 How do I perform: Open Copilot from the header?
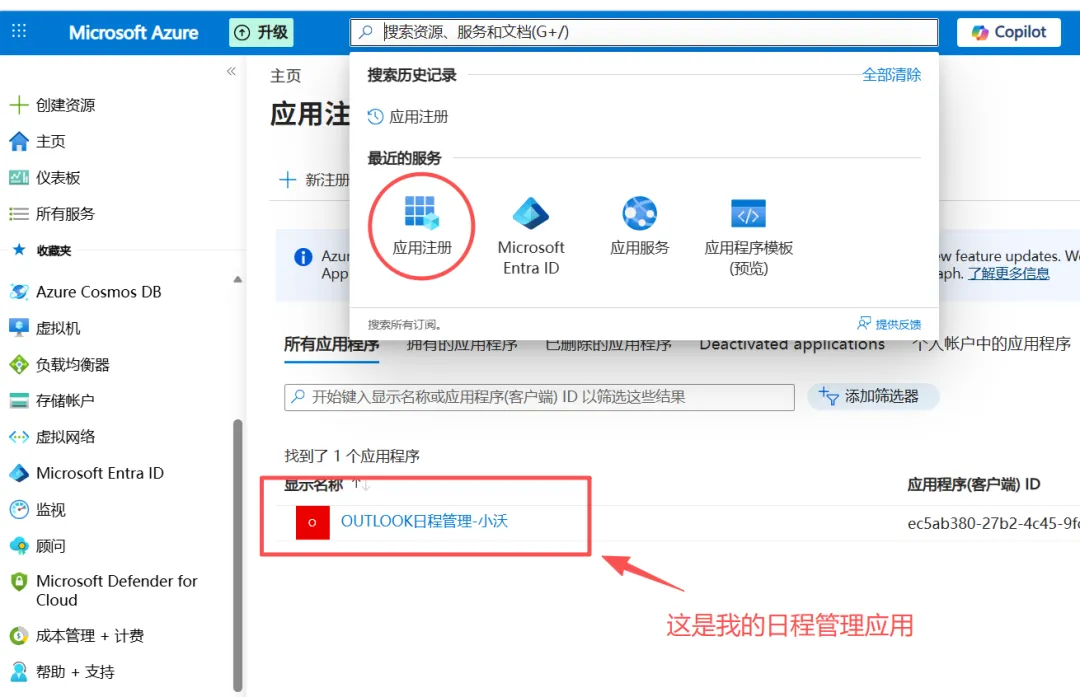(x=1008, y=32)
